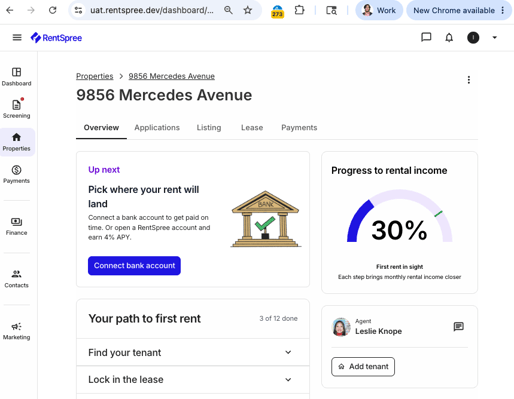
Task: Click the 'First rent in sight' caption
Action: click(399, 267)
